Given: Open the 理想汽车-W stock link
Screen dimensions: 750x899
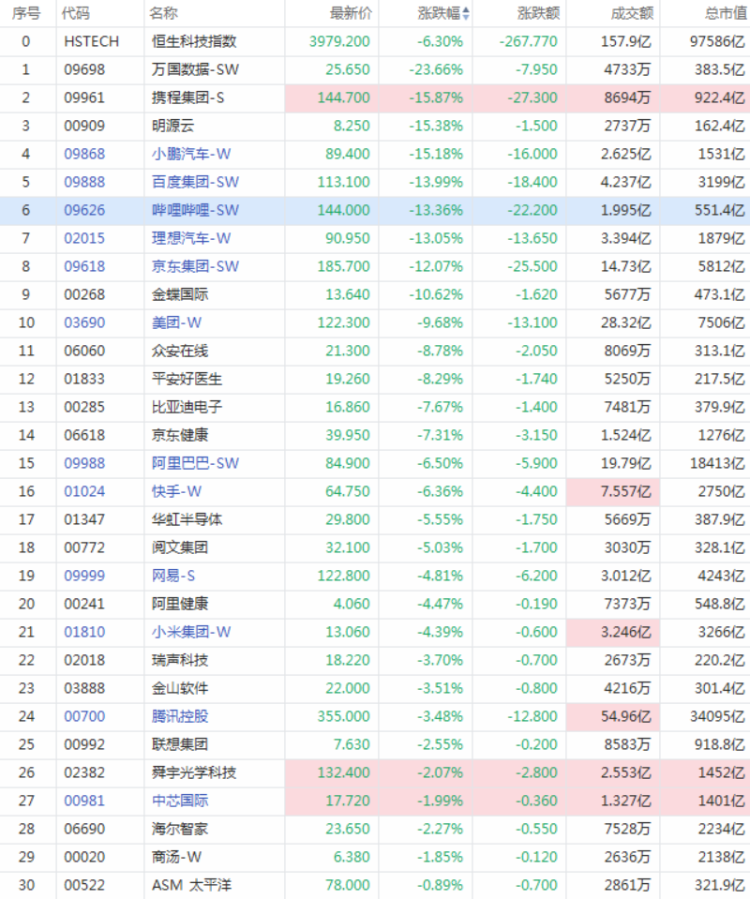Looking at the screenshot, I should coord(191,239).
